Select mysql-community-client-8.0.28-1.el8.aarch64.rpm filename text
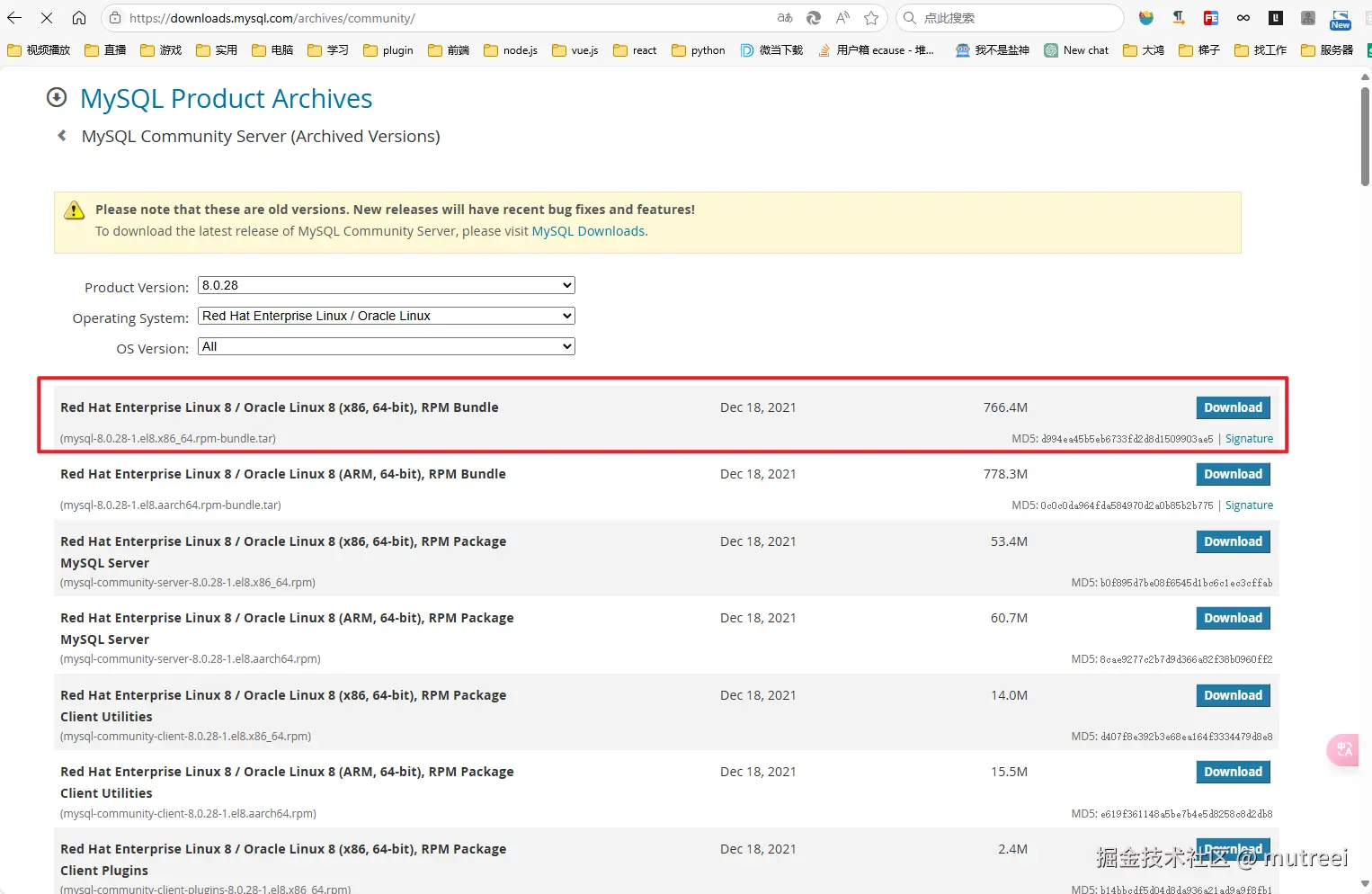Image resolution: width=1372 pixels, height=894 pixels. 188,814
